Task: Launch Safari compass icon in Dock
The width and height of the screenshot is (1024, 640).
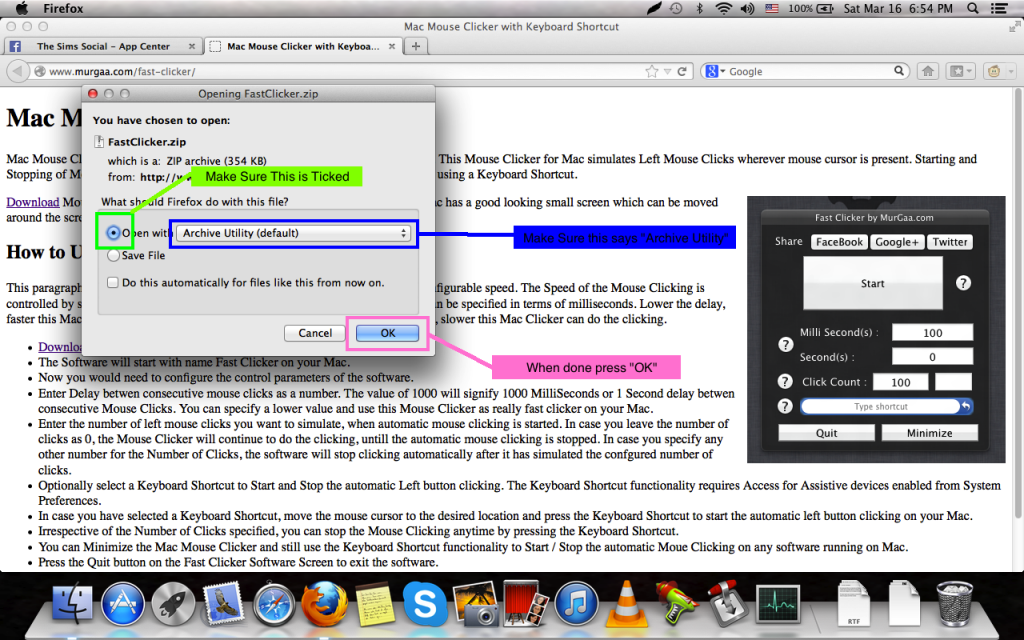Action: coord(274,603)
